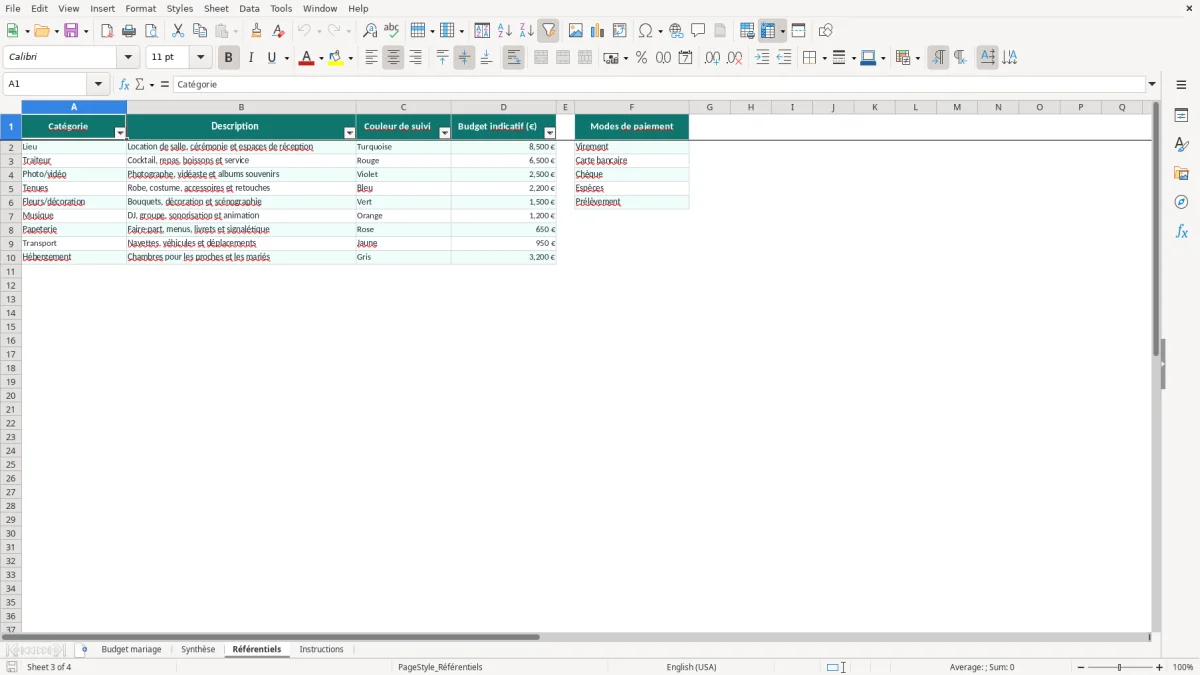
Task: Open Find and Replace
Action: click(x=370, y=31)
